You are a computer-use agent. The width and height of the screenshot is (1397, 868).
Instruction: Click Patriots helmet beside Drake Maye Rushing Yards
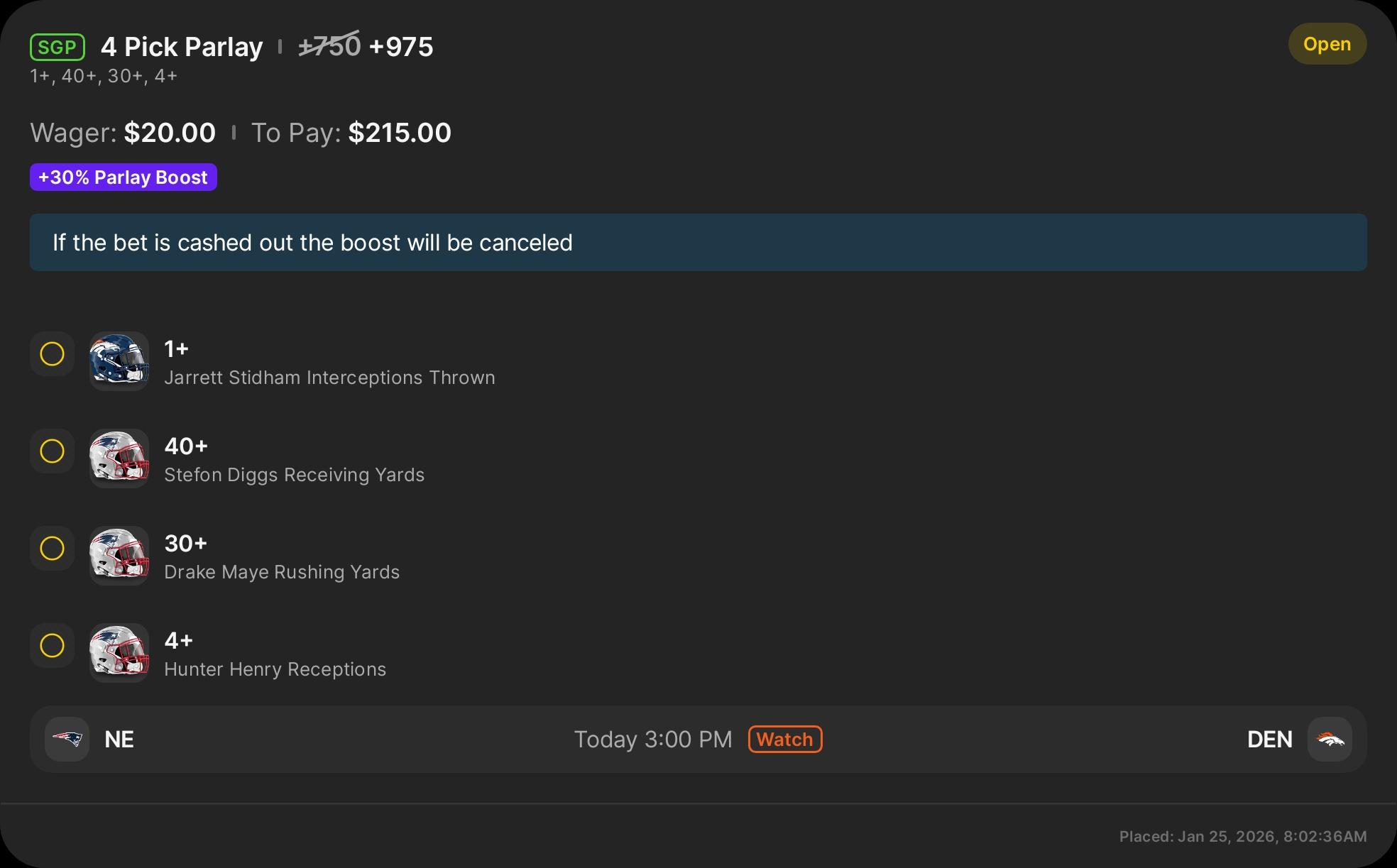(x=119, y=556)
